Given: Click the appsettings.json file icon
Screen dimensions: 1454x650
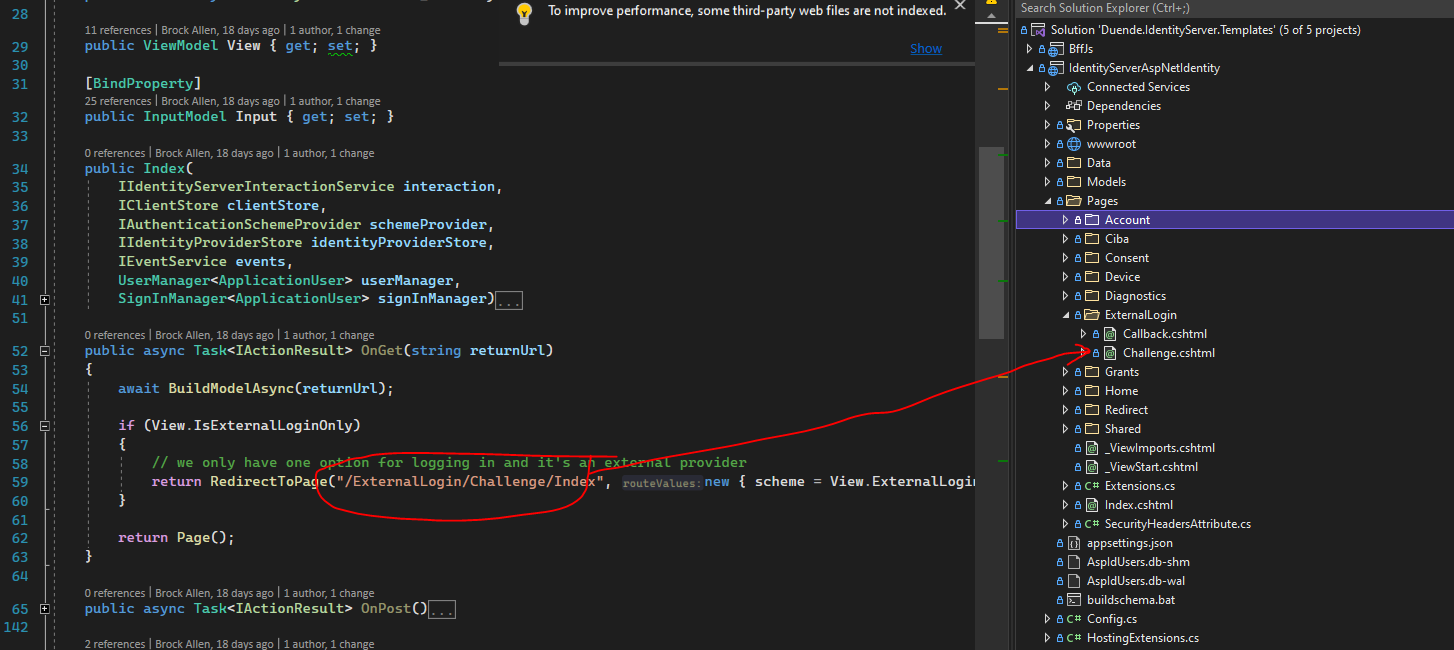Looking at the screenshot, I should (1074, 543).
